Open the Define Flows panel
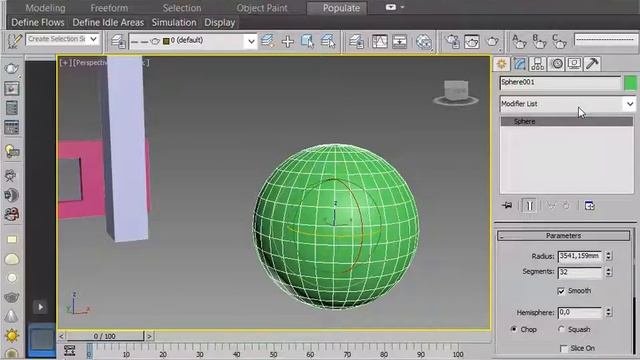The height and width of the screenshot is (360, 640). point(38,22)
